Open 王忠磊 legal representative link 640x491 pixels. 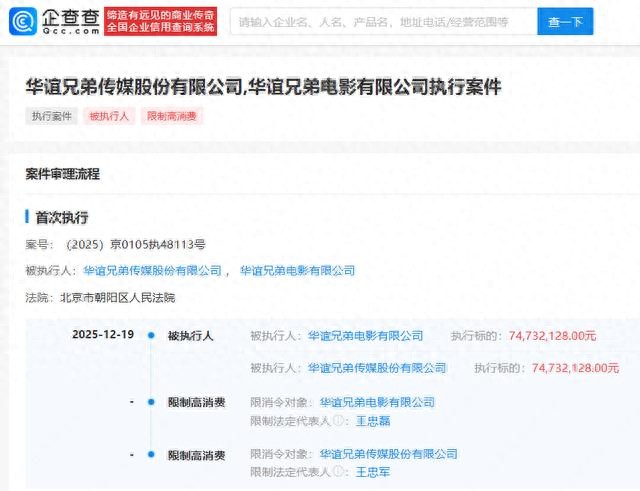(x=373, y=421)
